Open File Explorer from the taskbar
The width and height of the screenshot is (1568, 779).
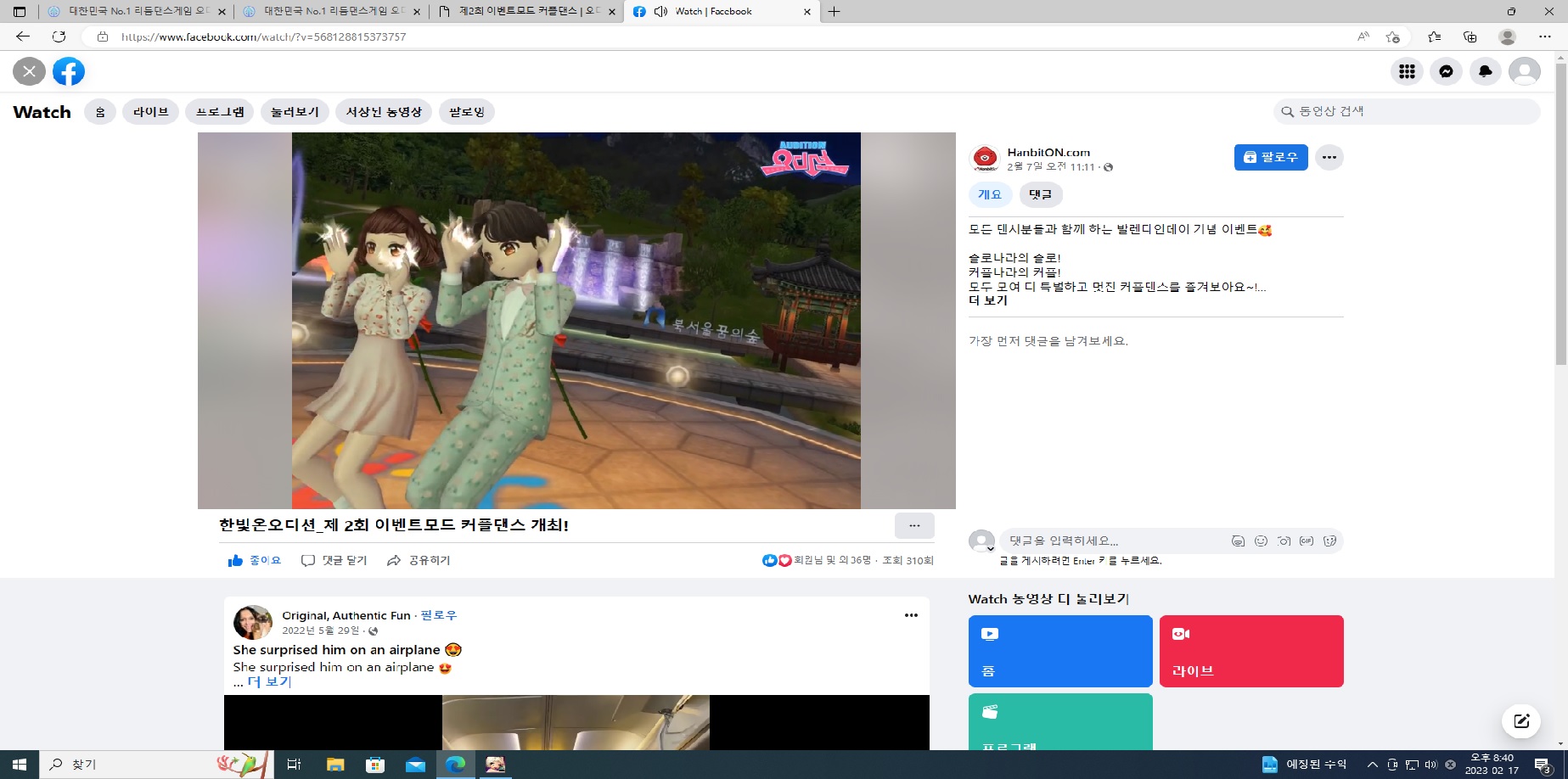pos(335,765)
